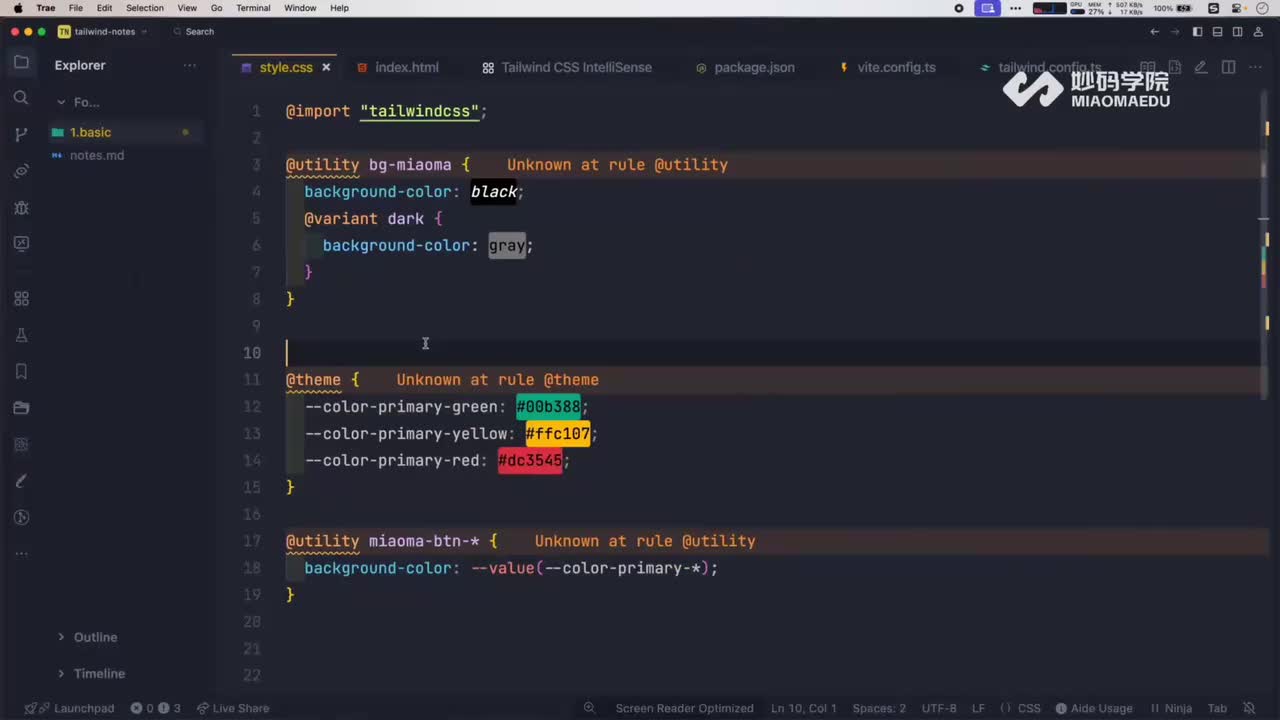Click the Ninja status bar item
The width and height of the screenshot is (1280, 720).
[x=1170, y=708]
